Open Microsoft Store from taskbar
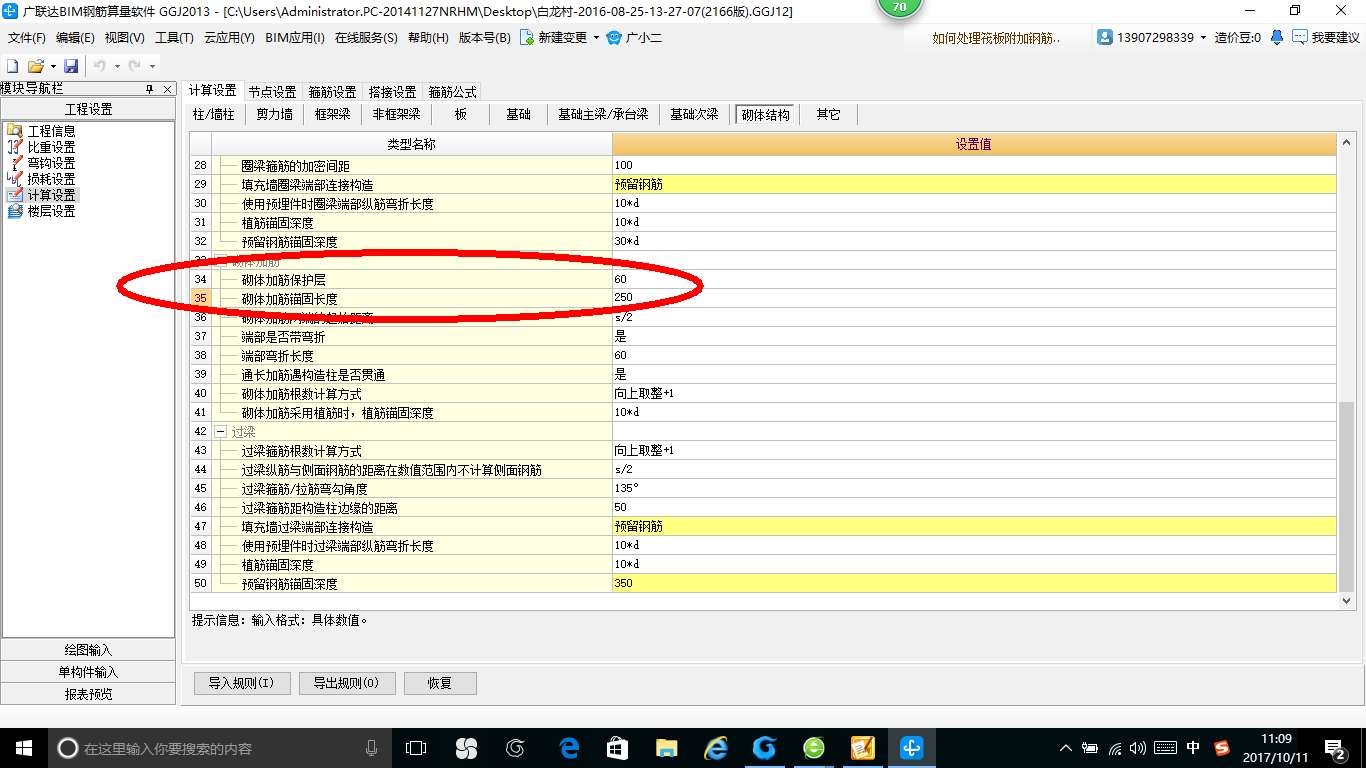Viewport: 1366px width, 768px height. click(x=618, y=747)
